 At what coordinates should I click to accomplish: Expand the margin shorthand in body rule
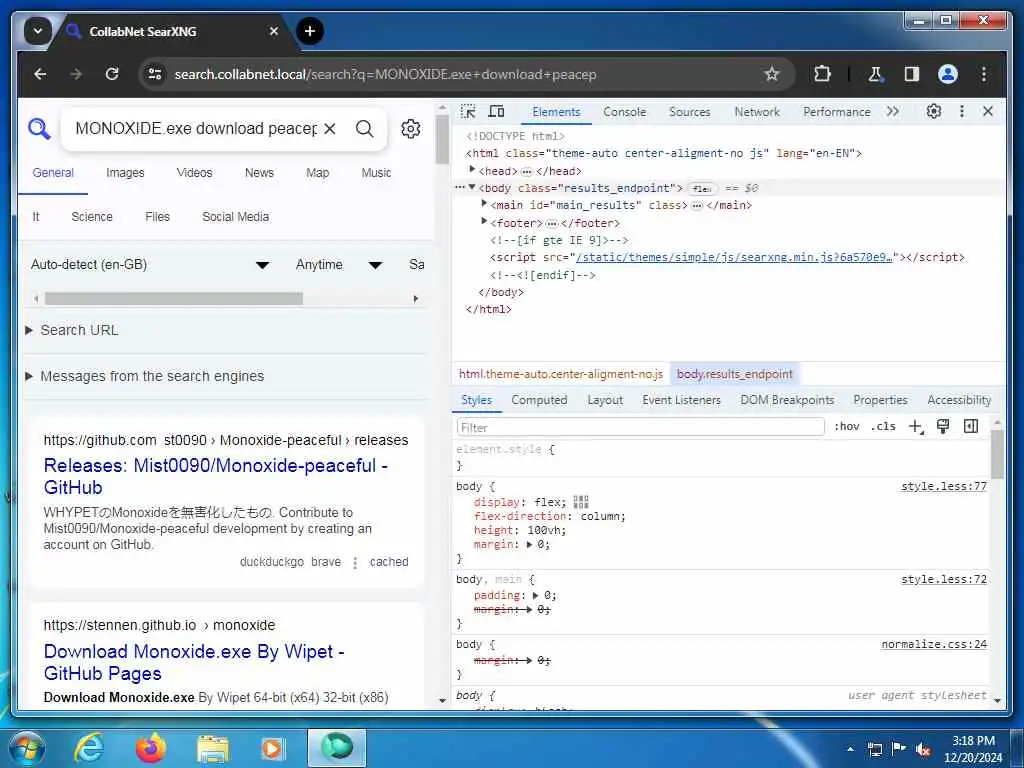[530, 544]
